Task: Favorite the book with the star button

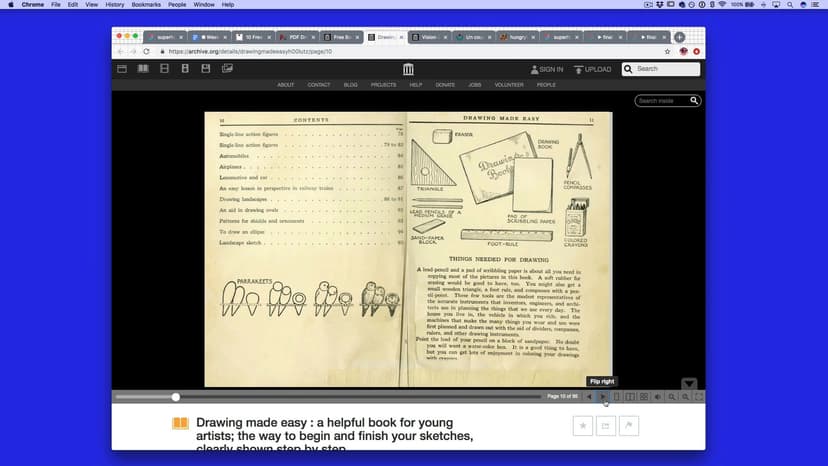Action: [583, 427]
